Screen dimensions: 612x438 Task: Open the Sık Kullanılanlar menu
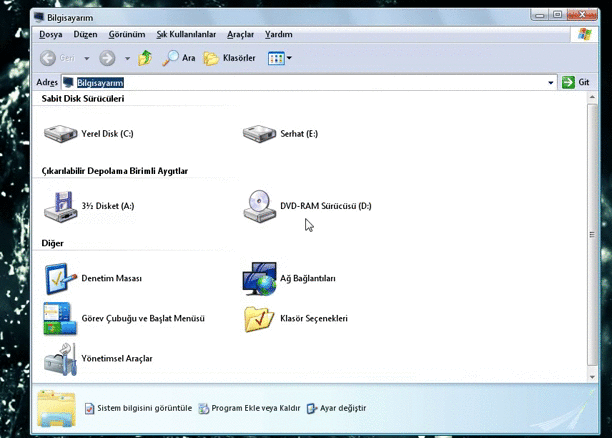[x=186, y=35]
